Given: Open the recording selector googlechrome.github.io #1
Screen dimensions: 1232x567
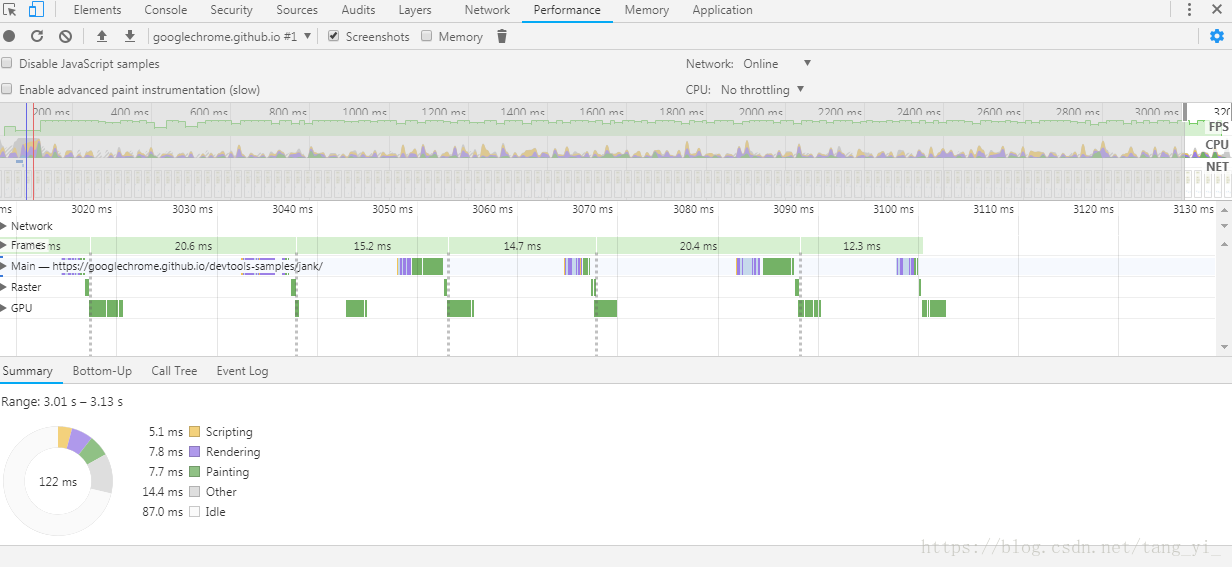Looking at the screenshot, I should coord(232,36).
